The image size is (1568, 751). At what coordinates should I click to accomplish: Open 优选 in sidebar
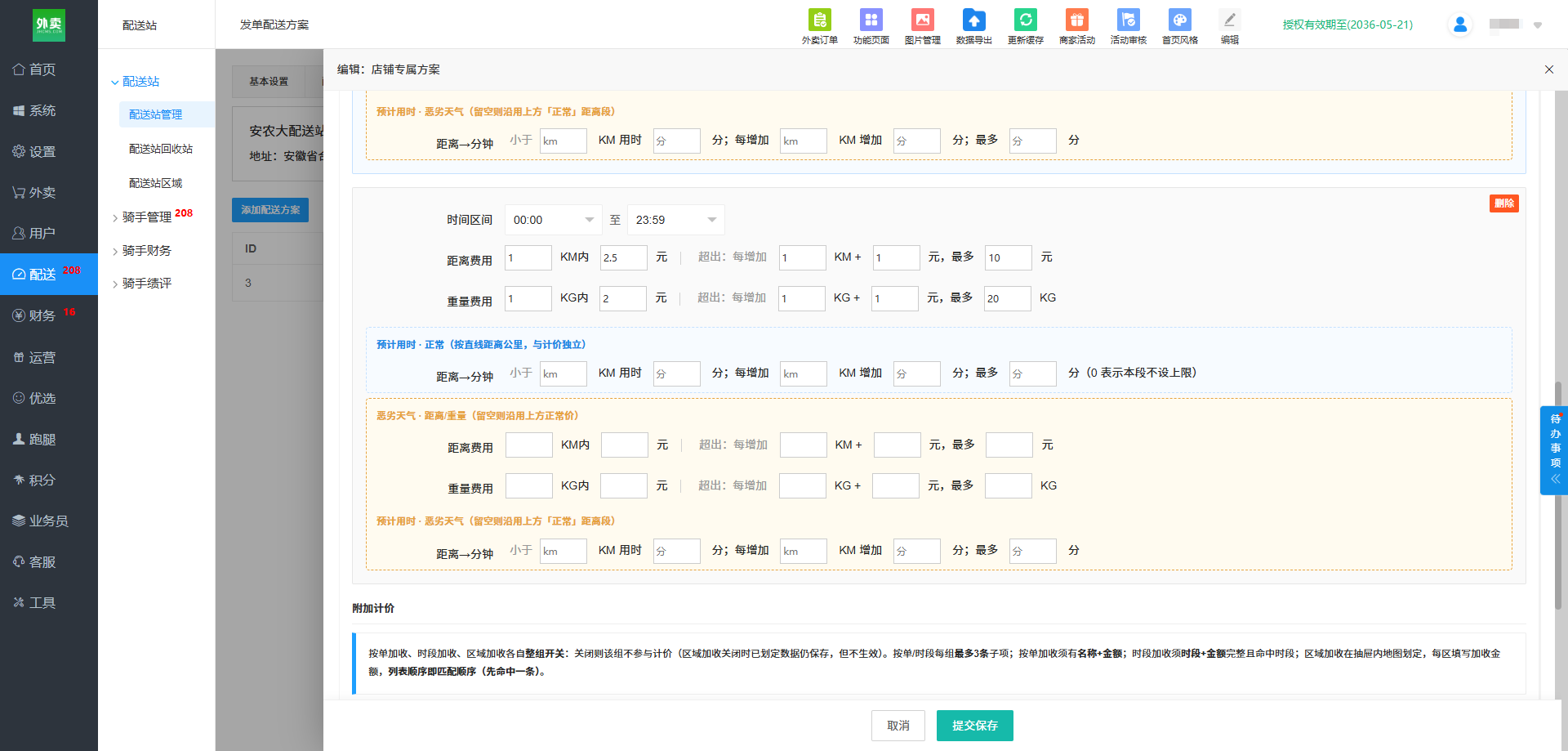tap(49, 398)
